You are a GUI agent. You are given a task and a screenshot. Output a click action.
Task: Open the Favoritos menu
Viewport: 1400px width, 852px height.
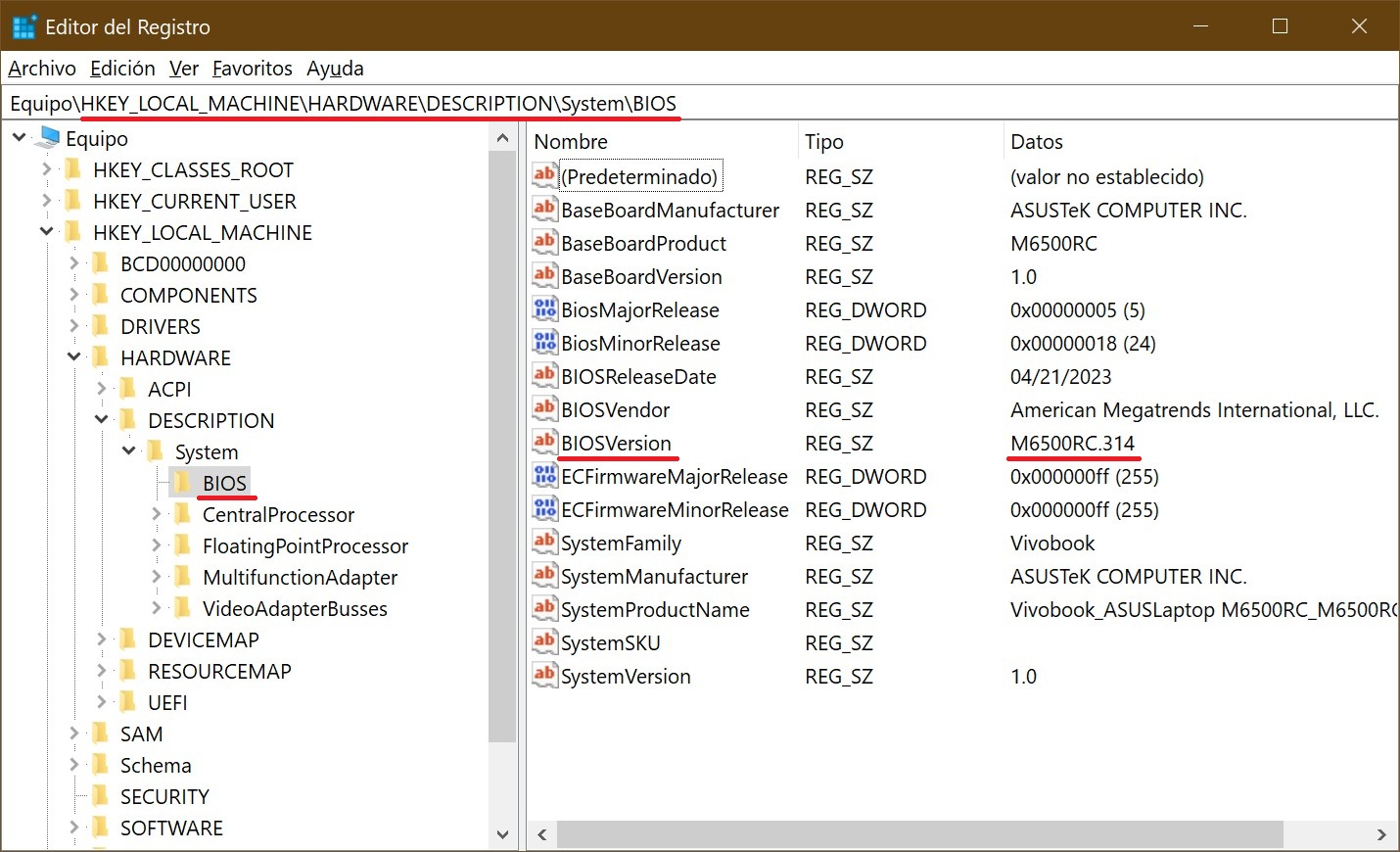point(252,69)
